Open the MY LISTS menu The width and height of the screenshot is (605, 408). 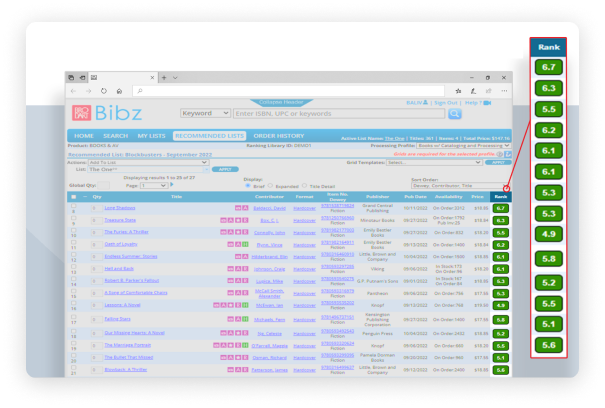(151, 136)
